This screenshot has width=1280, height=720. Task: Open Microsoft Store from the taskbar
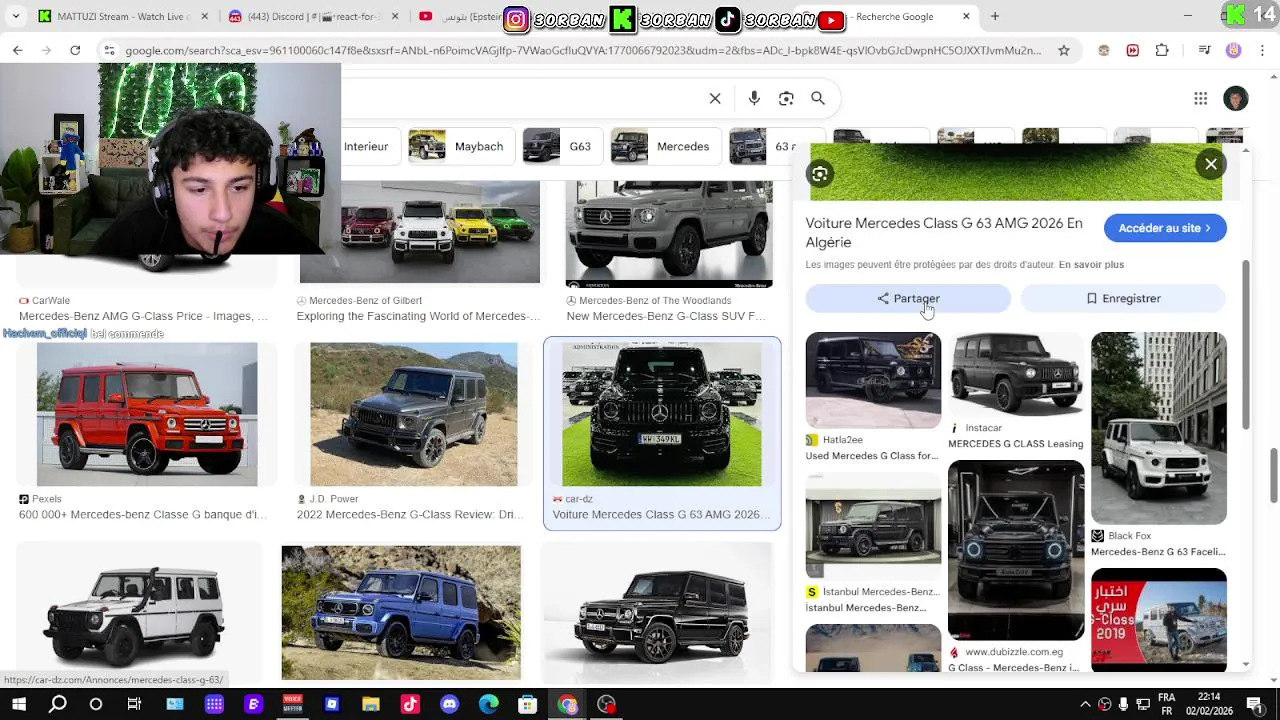point(528,704)
